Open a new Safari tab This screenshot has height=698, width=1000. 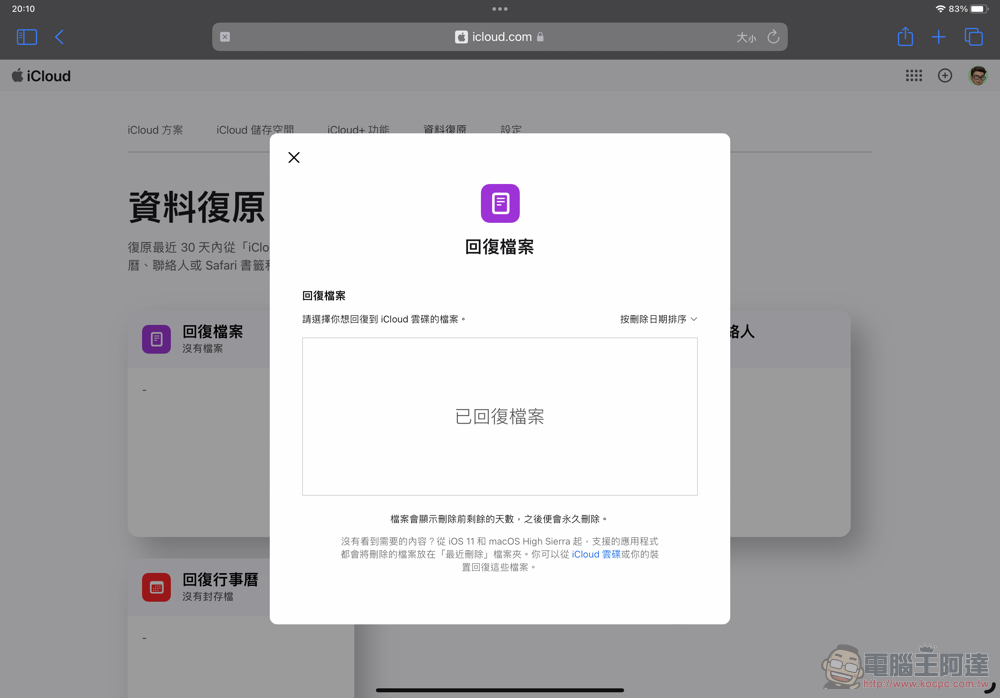tap(938, 37)
